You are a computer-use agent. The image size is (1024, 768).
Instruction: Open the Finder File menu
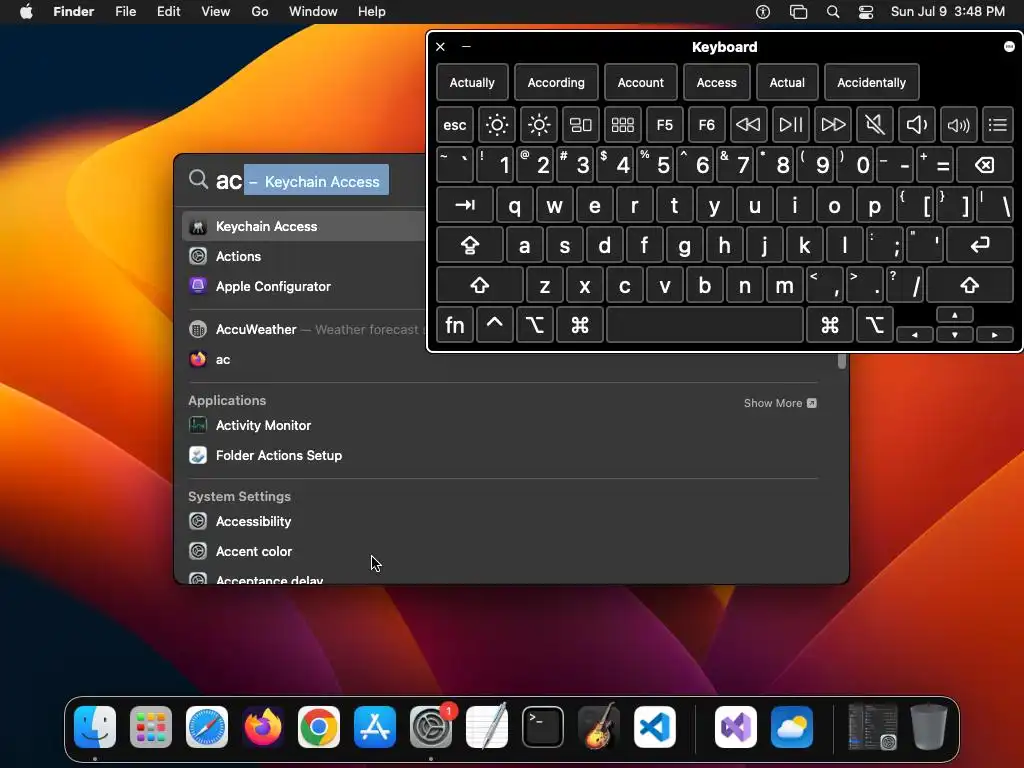click(x=125, y=12)
